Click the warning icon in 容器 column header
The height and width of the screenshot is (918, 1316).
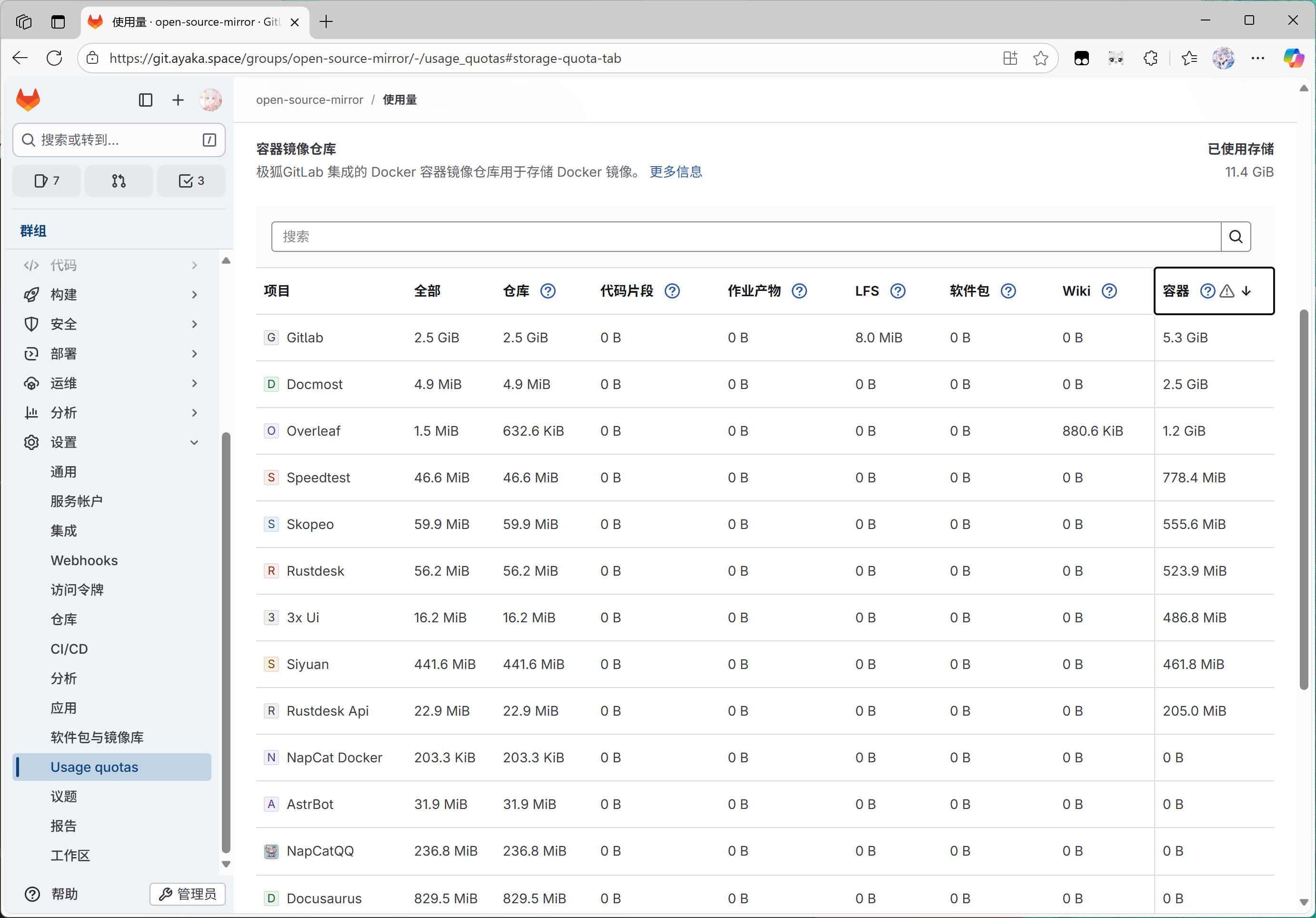coord(1226,292)
